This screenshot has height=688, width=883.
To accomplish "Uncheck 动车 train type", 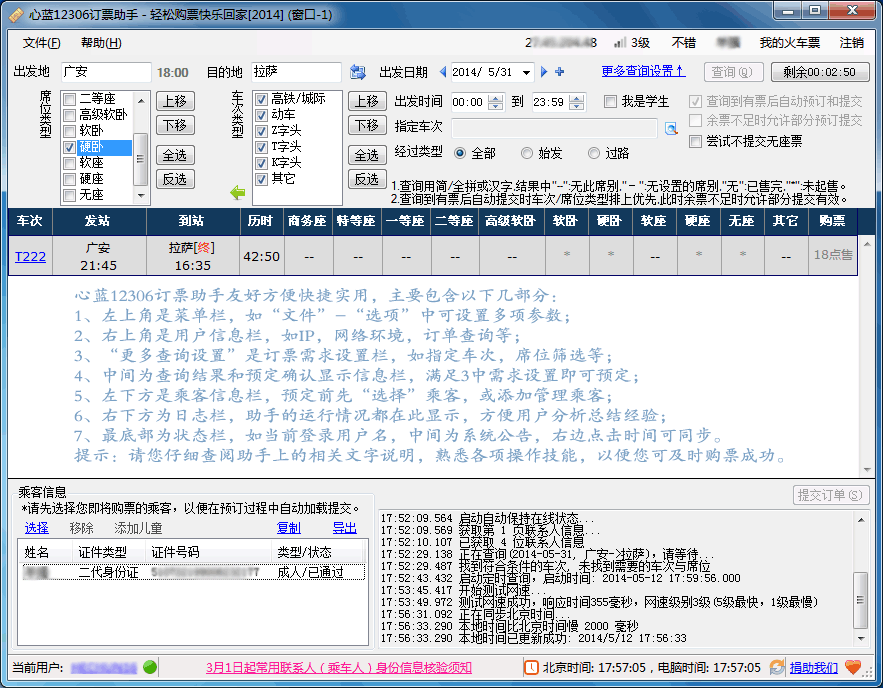I will [261, 115].
